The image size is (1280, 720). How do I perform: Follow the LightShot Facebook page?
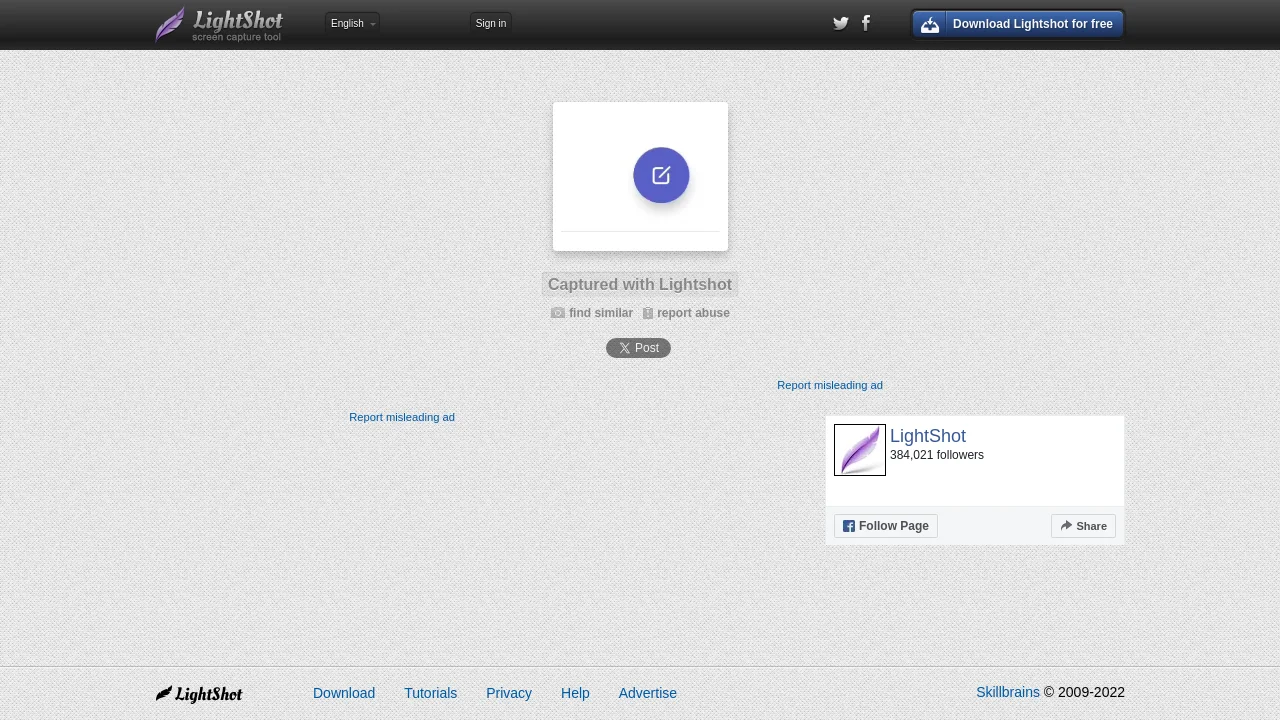click(x=886, y=526)
